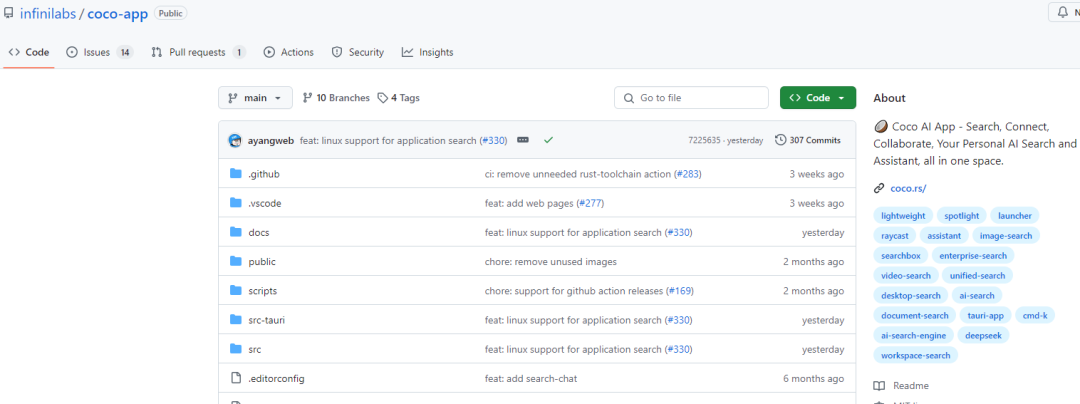Viewport: 1080px width, 404px height.
Task: Click the .editorconfig file icon
Action: click(236, 378)
